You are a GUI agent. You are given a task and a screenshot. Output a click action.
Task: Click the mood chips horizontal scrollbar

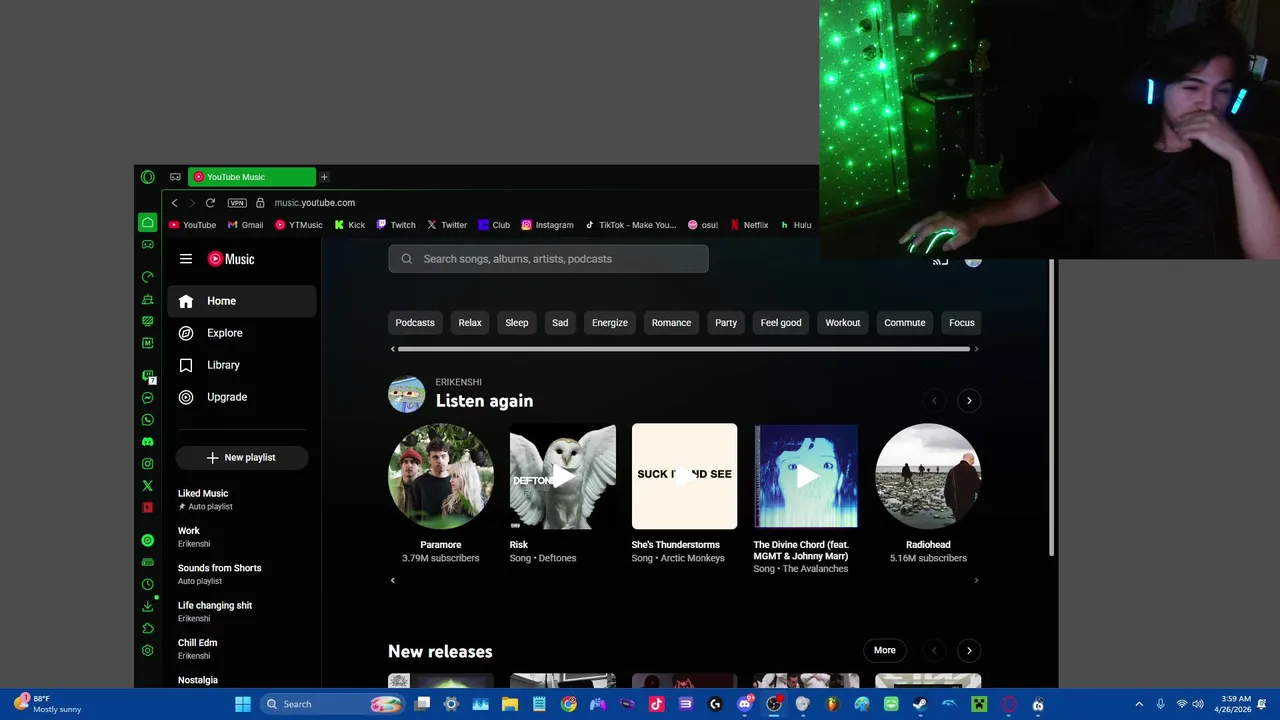pyautogui.click(x=684, y=349)
